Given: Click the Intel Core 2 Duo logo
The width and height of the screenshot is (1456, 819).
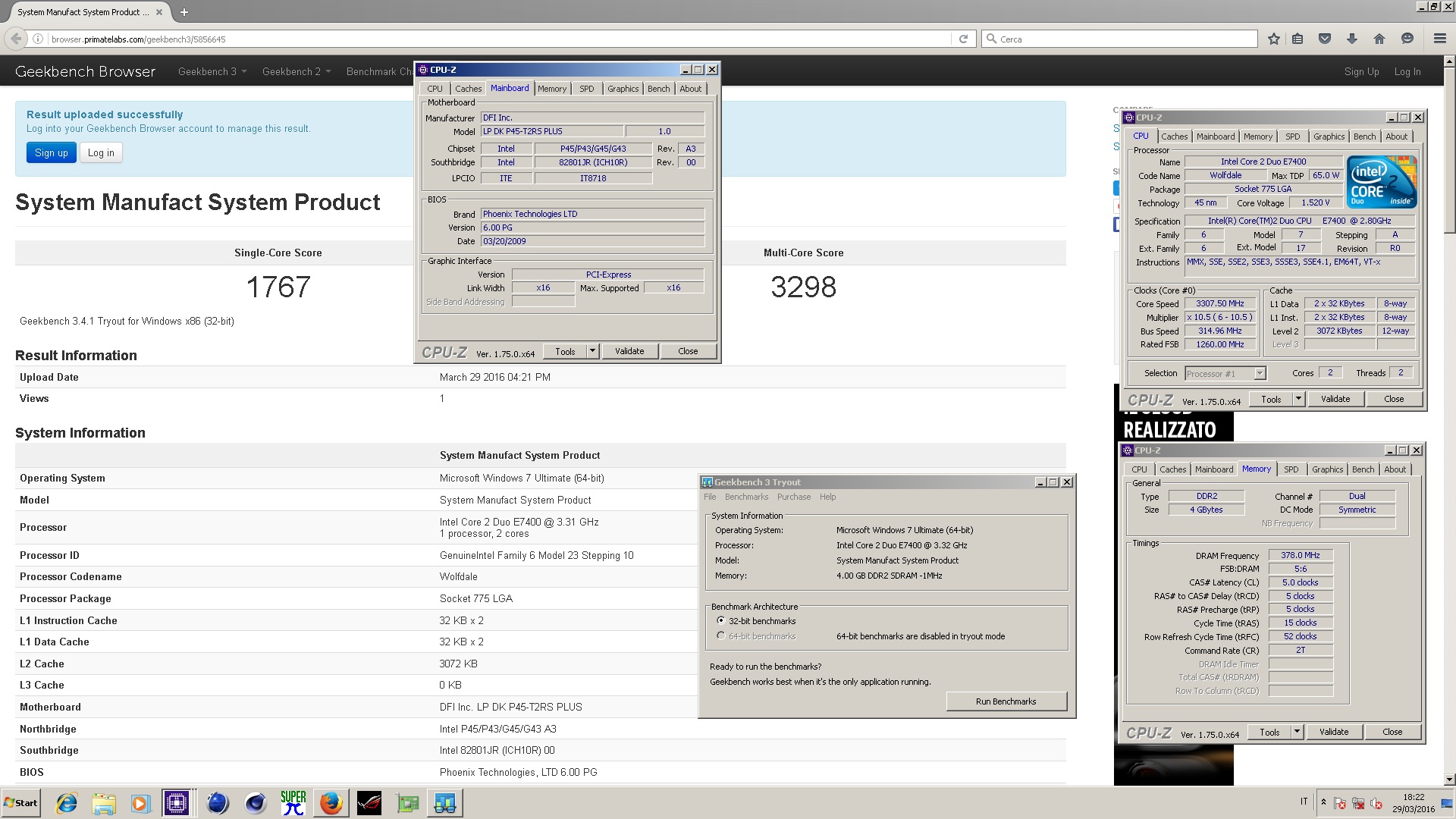Looking at the screenshot, I should [x=1382, y=181].
